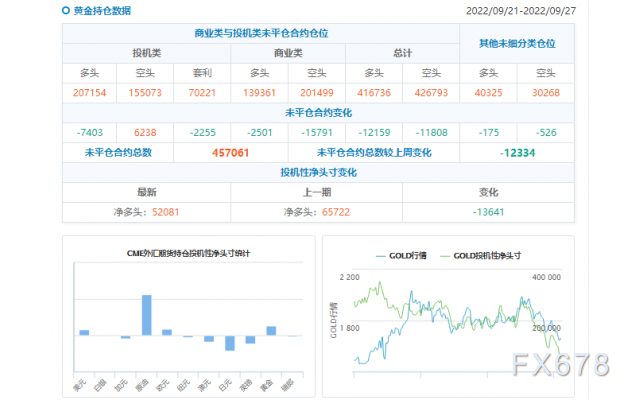Click the 澳元 bar in bar chart
Viewport: 640px width, 400px height.
click(209, 338)
